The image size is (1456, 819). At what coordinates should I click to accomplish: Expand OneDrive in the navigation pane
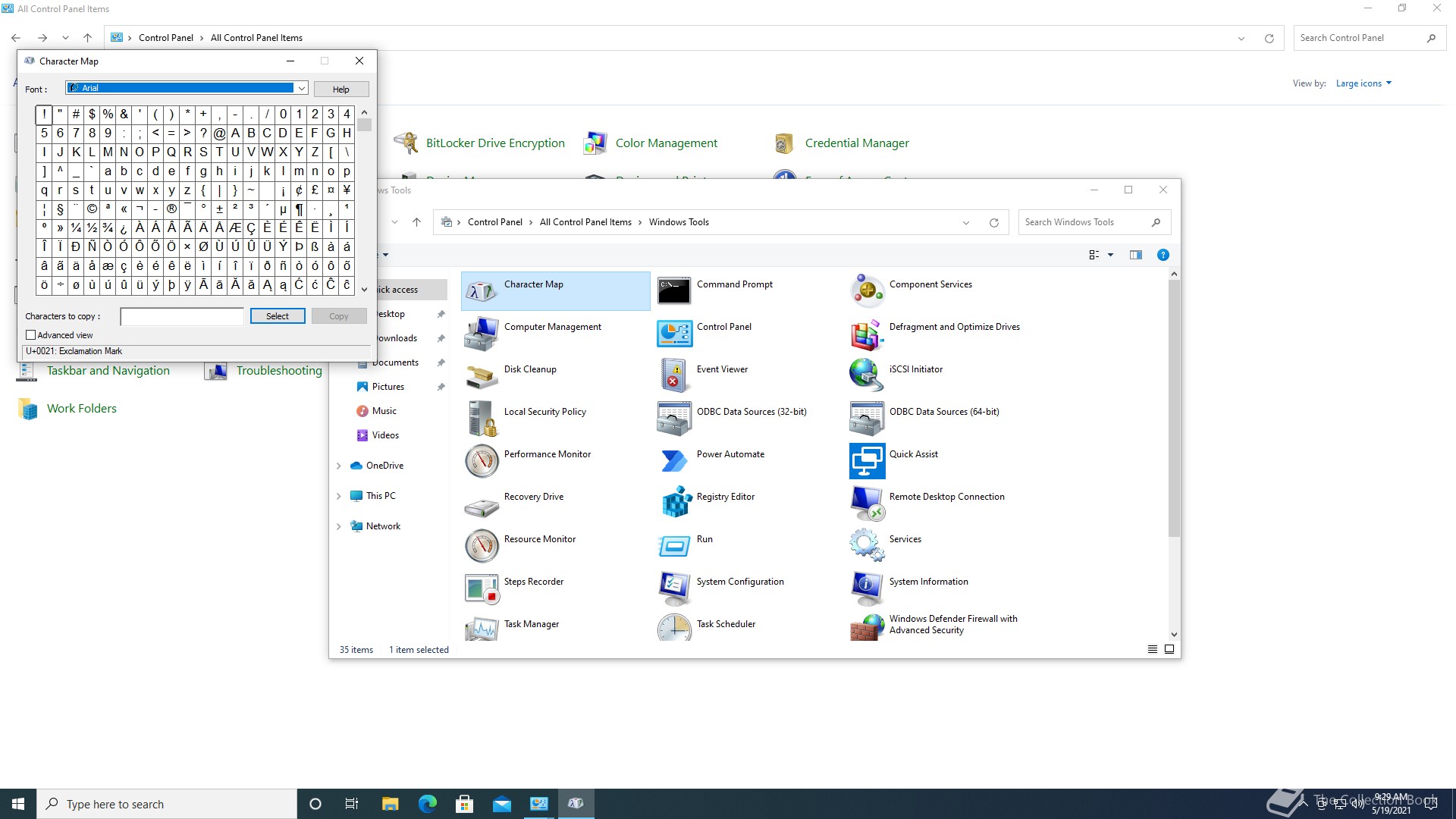pos(338,466)
